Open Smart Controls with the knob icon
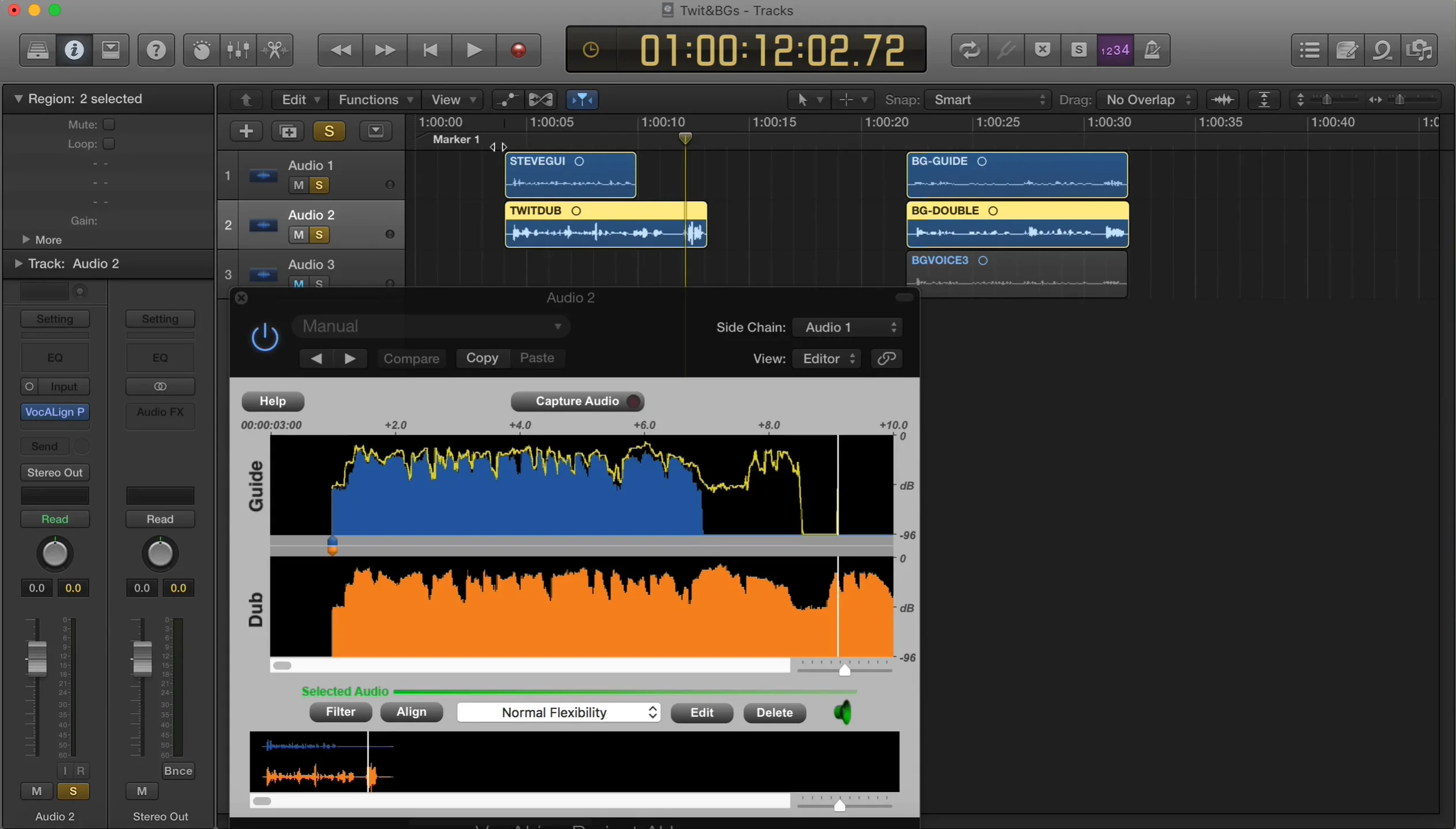This screenshot has height=829, width=1456. tap(201, 50)
